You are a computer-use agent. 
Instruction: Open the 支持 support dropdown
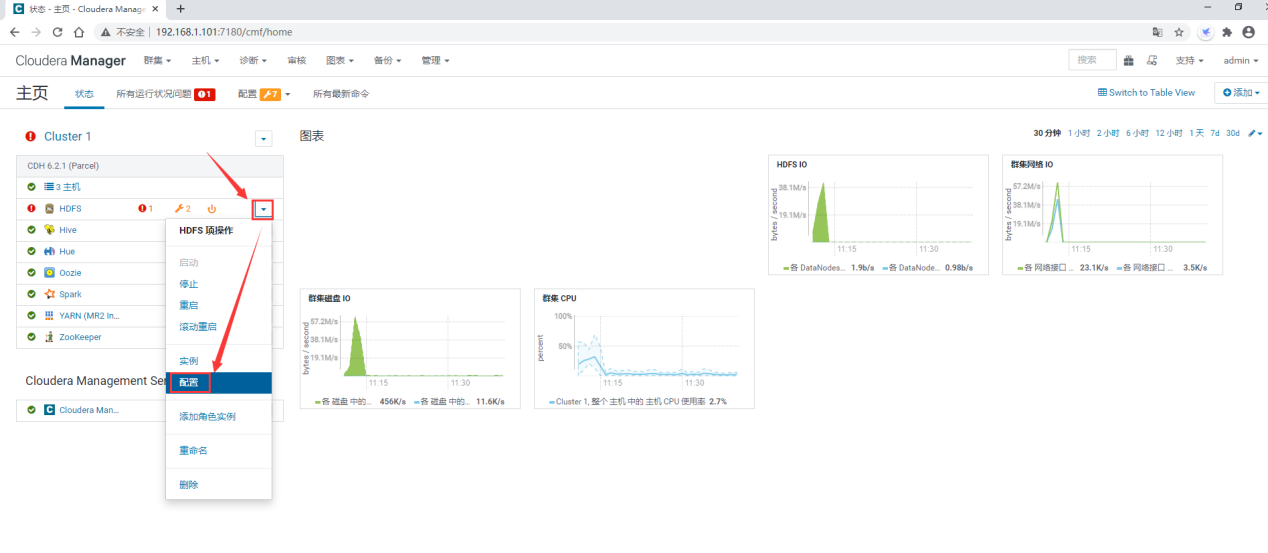[1189, 61]
